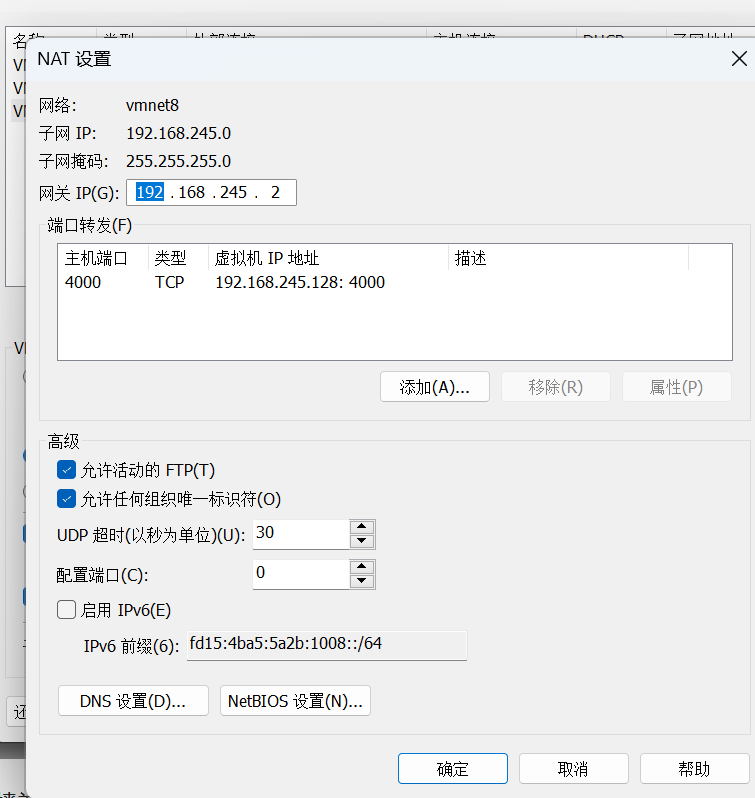
Task: Click the 移除(R) button
Action: [556, 387]
